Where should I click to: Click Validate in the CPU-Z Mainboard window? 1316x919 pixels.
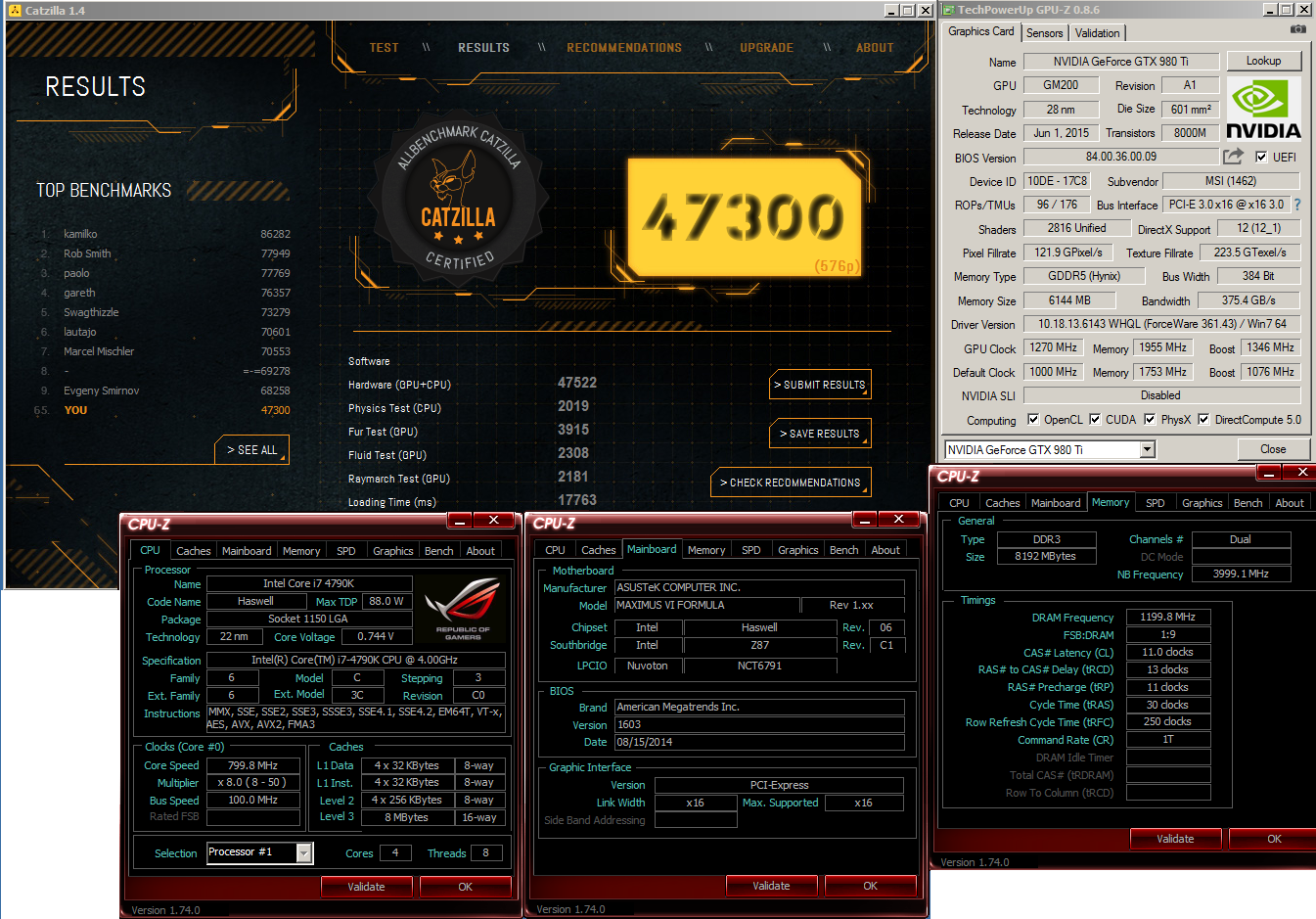point(771,886)
